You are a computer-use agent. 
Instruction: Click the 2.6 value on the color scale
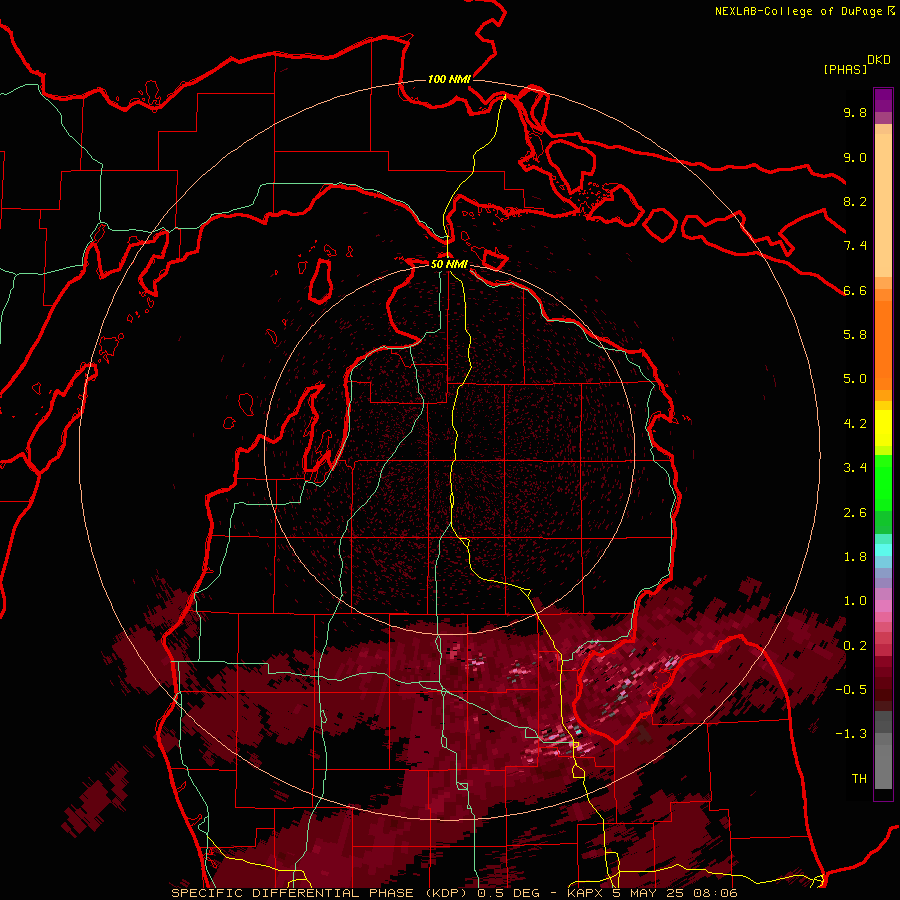[x=855, y=513]
